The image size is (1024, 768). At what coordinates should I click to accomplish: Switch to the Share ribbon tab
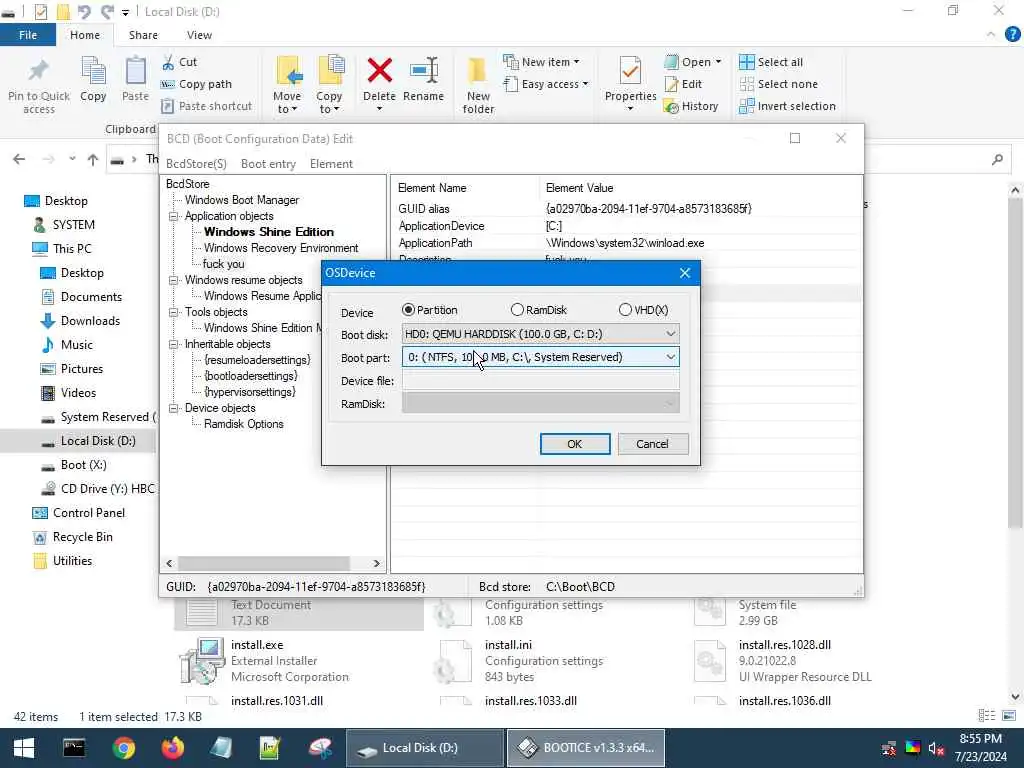click(x=143, y=35)
